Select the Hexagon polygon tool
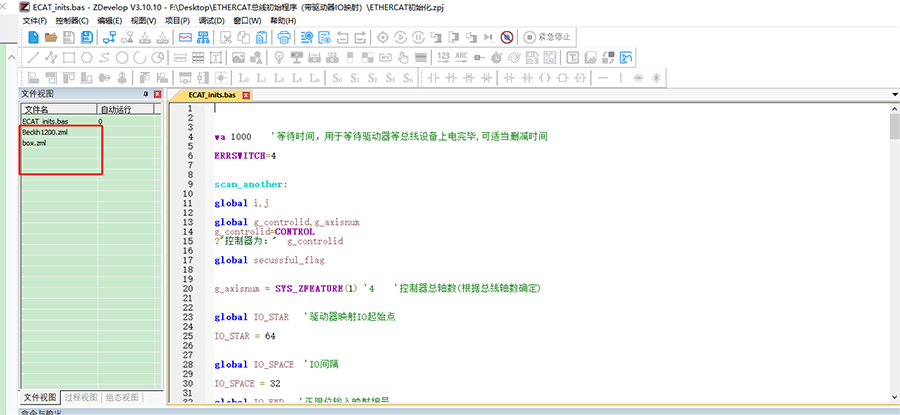Screen dimensions: 900x415 (x=87, y=57)
